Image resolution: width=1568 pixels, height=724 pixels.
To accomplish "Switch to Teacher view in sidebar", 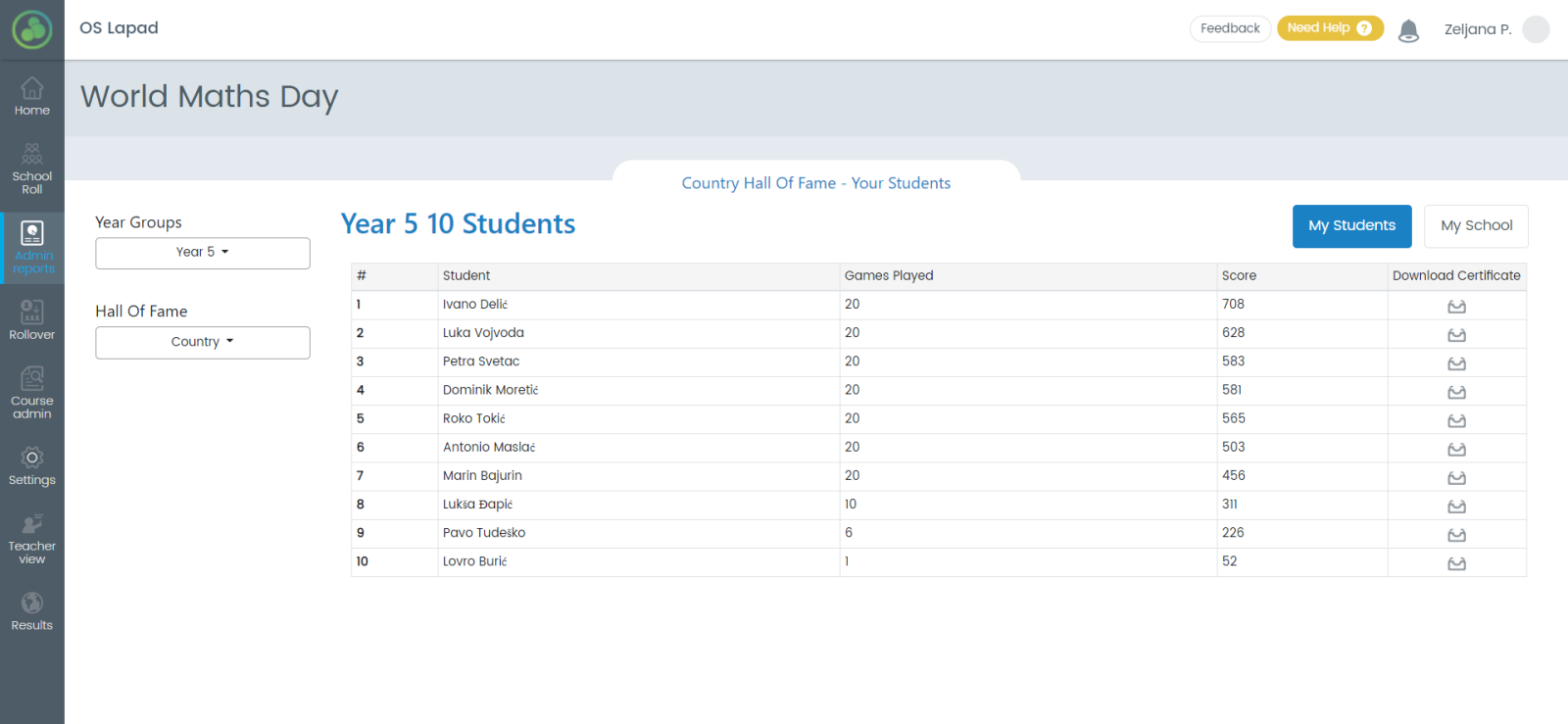I will pyautogui.click(x=31, y=539).
